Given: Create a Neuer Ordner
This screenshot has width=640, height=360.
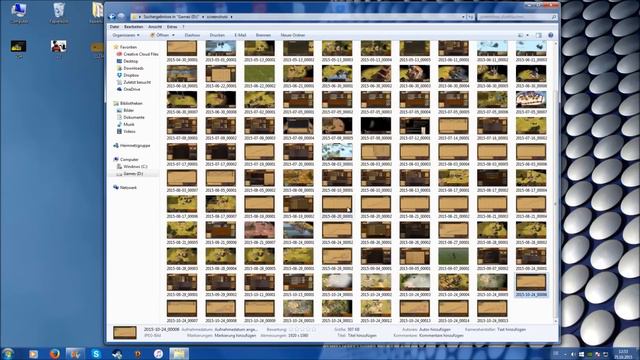Looking at the screenshot, I should click(293, 35).
